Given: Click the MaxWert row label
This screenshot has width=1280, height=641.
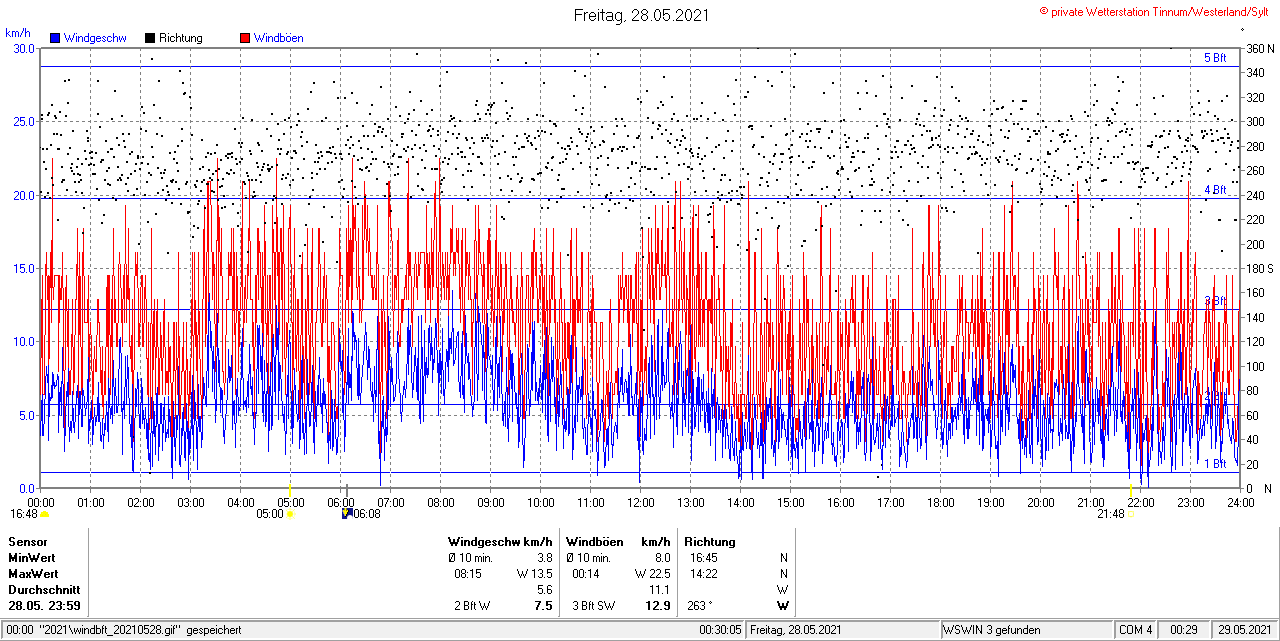Looking at the screenshot, I should point(33,574).
